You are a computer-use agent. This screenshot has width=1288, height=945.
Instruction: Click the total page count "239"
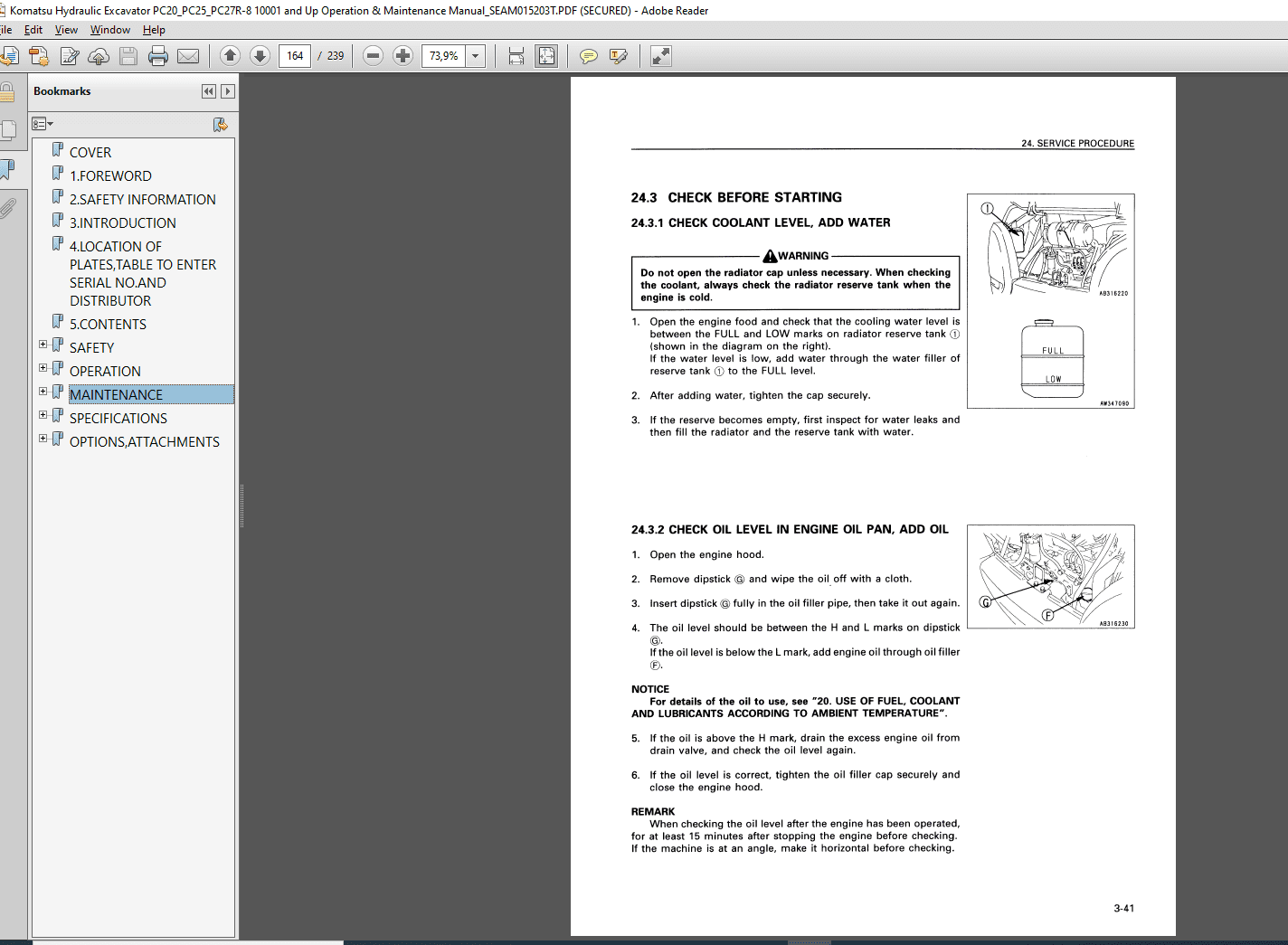click(x=336, y=56)
